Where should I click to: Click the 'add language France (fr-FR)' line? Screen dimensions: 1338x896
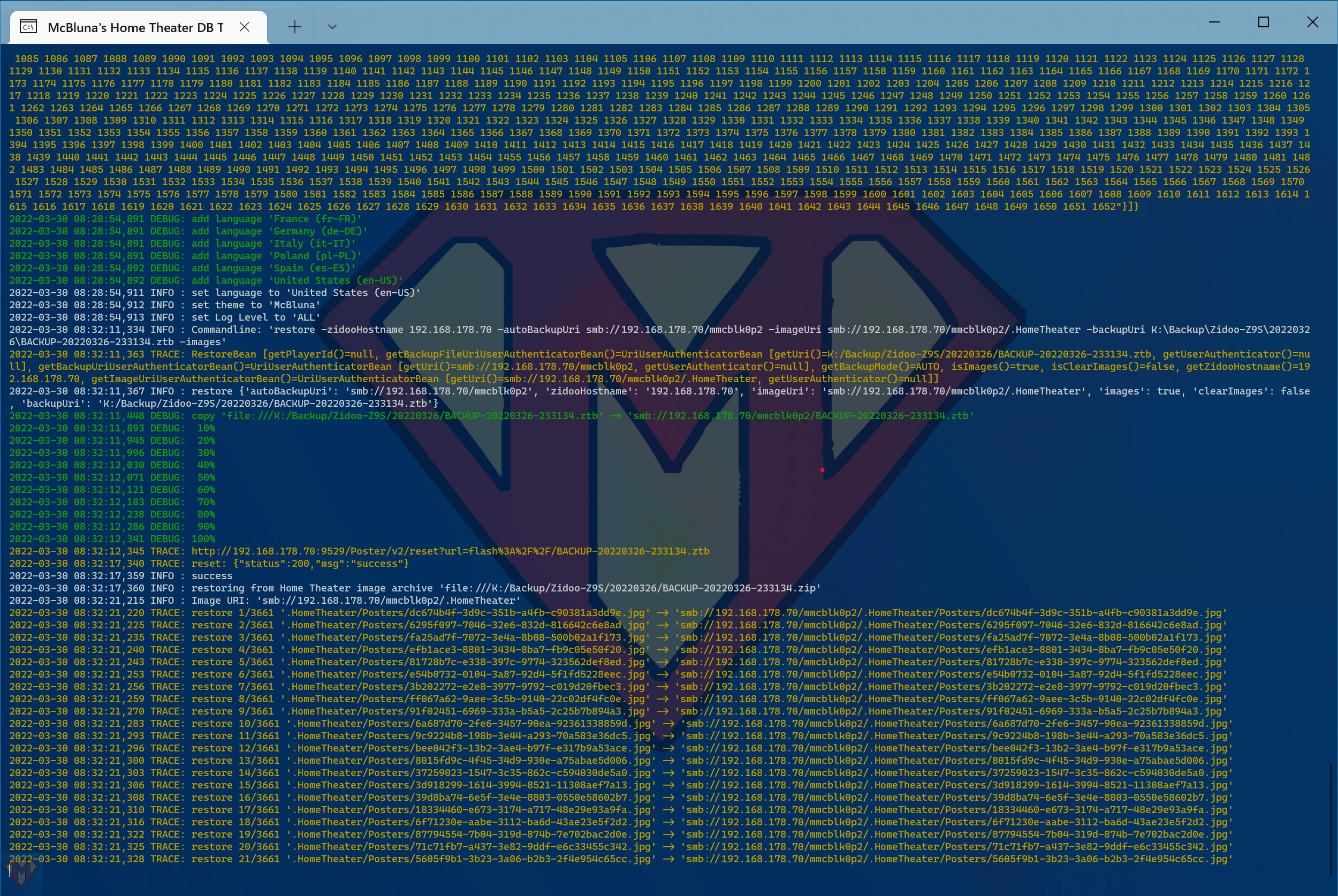point(276,219)
